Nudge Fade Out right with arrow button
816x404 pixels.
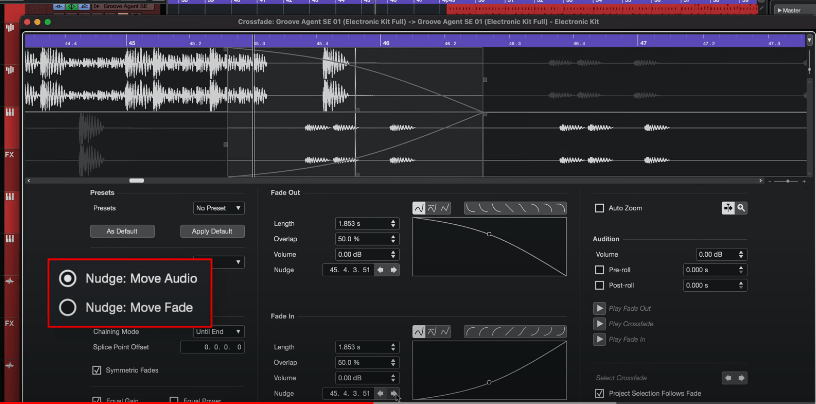tap(394, 270)
